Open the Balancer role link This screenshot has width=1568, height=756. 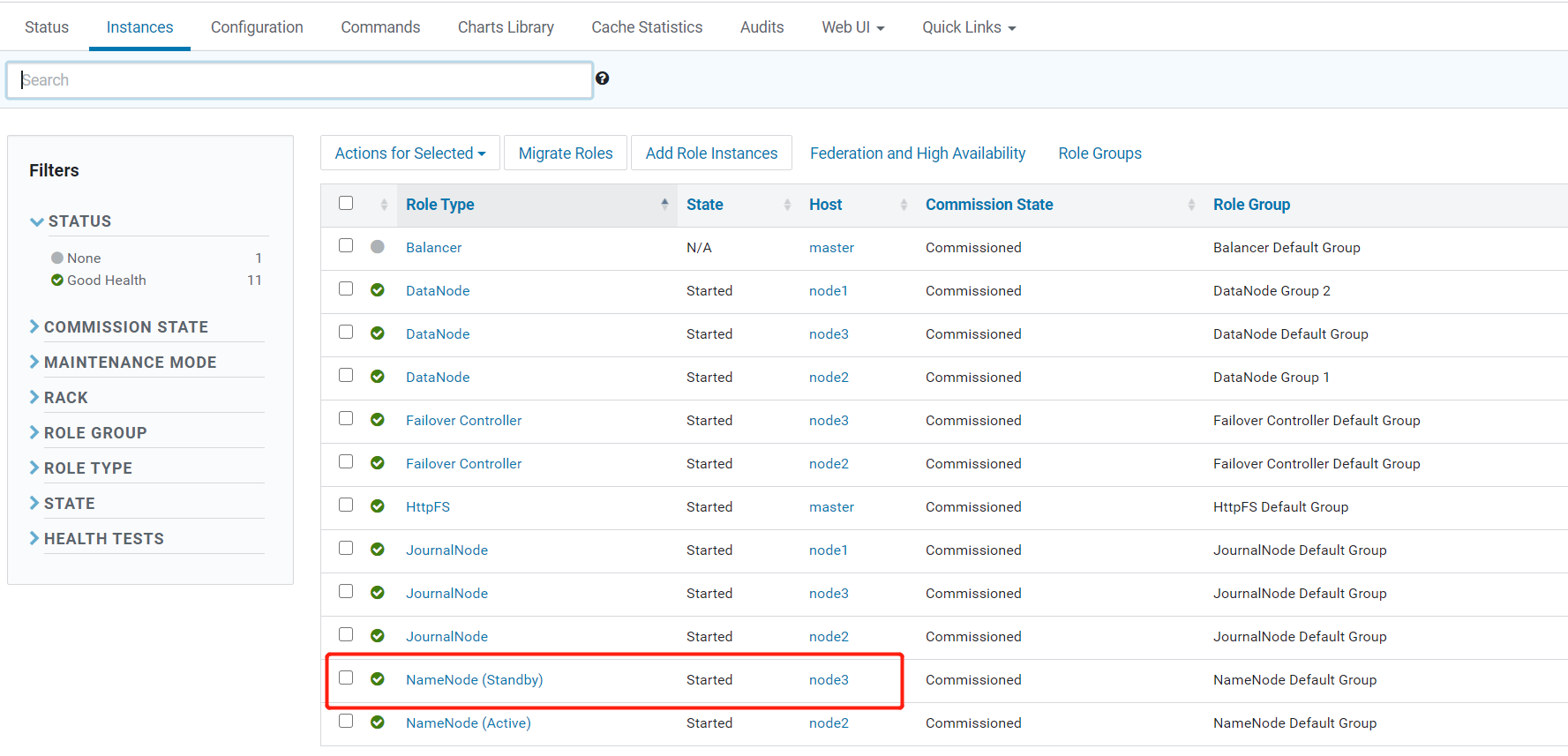point(433,248)
